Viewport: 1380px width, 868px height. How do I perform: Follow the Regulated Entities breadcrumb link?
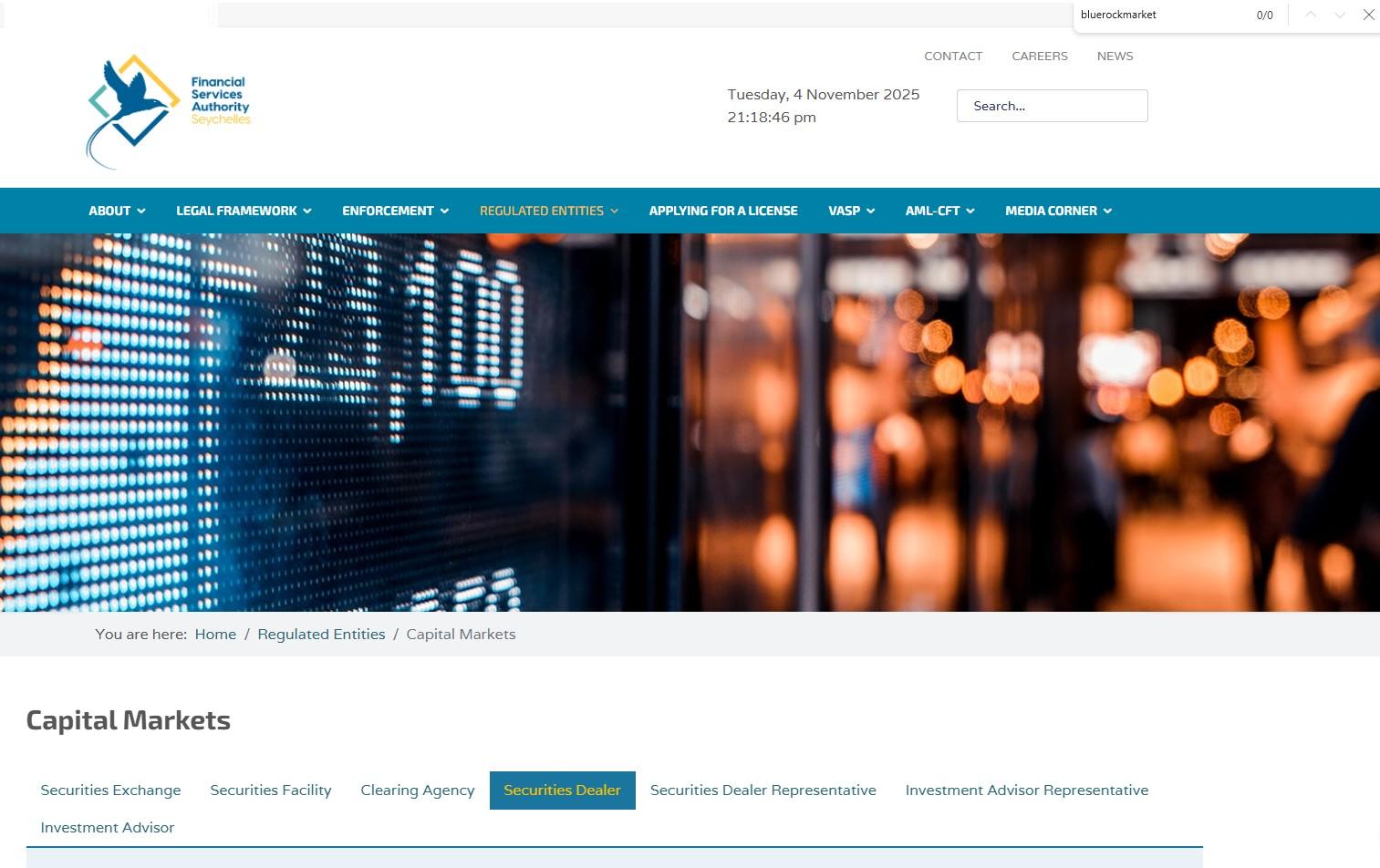tap(321, 635)
